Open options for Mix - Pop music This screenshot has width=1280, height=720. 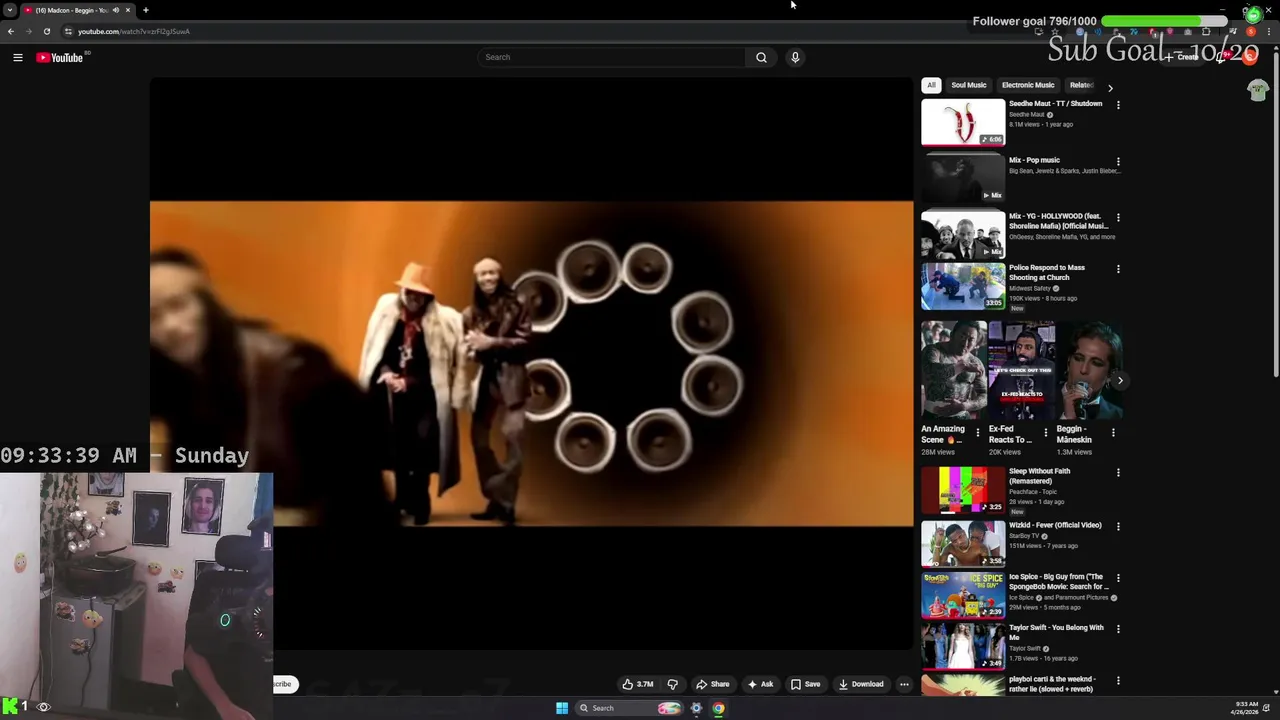[1118, 161]
